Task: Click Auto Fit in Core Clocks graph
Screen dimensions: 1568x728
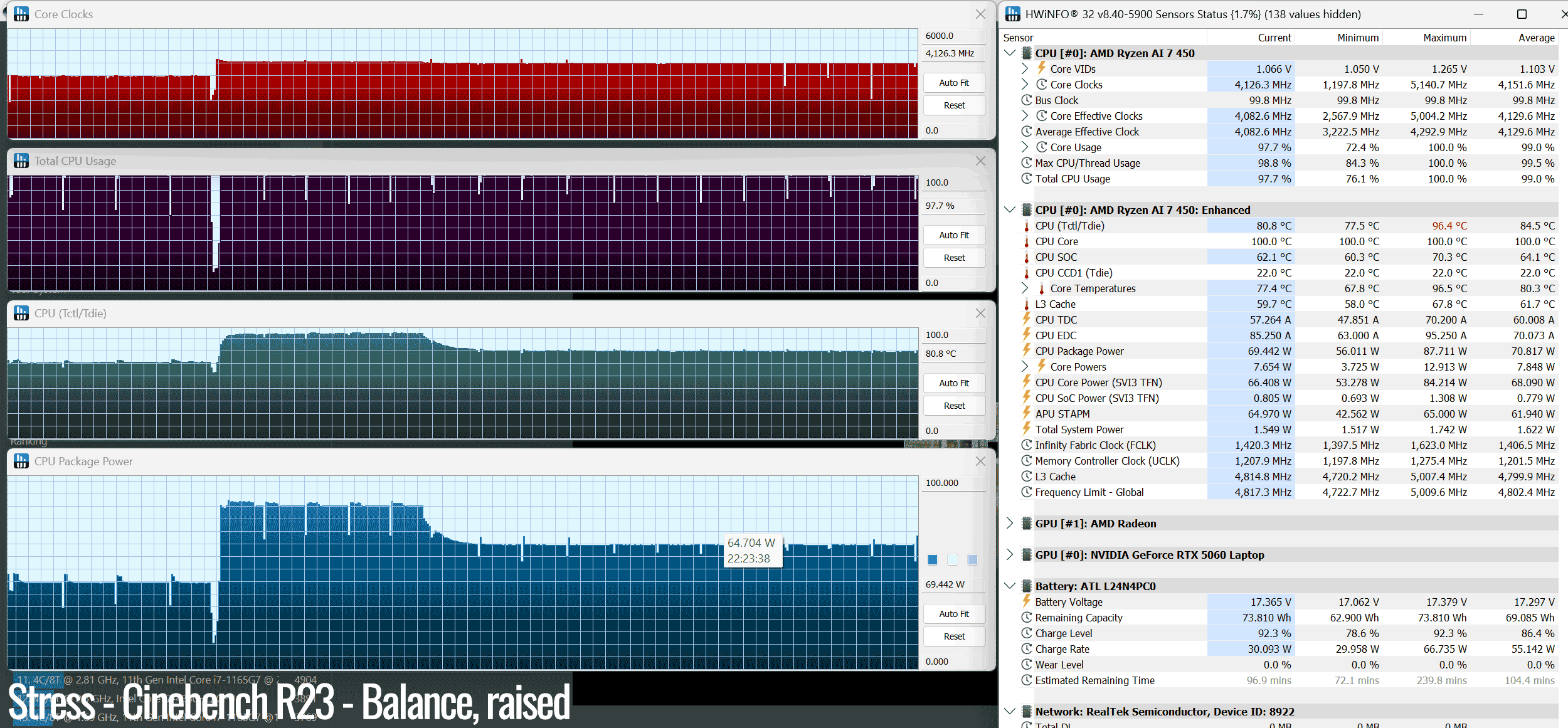Action: tap(954, 83)
